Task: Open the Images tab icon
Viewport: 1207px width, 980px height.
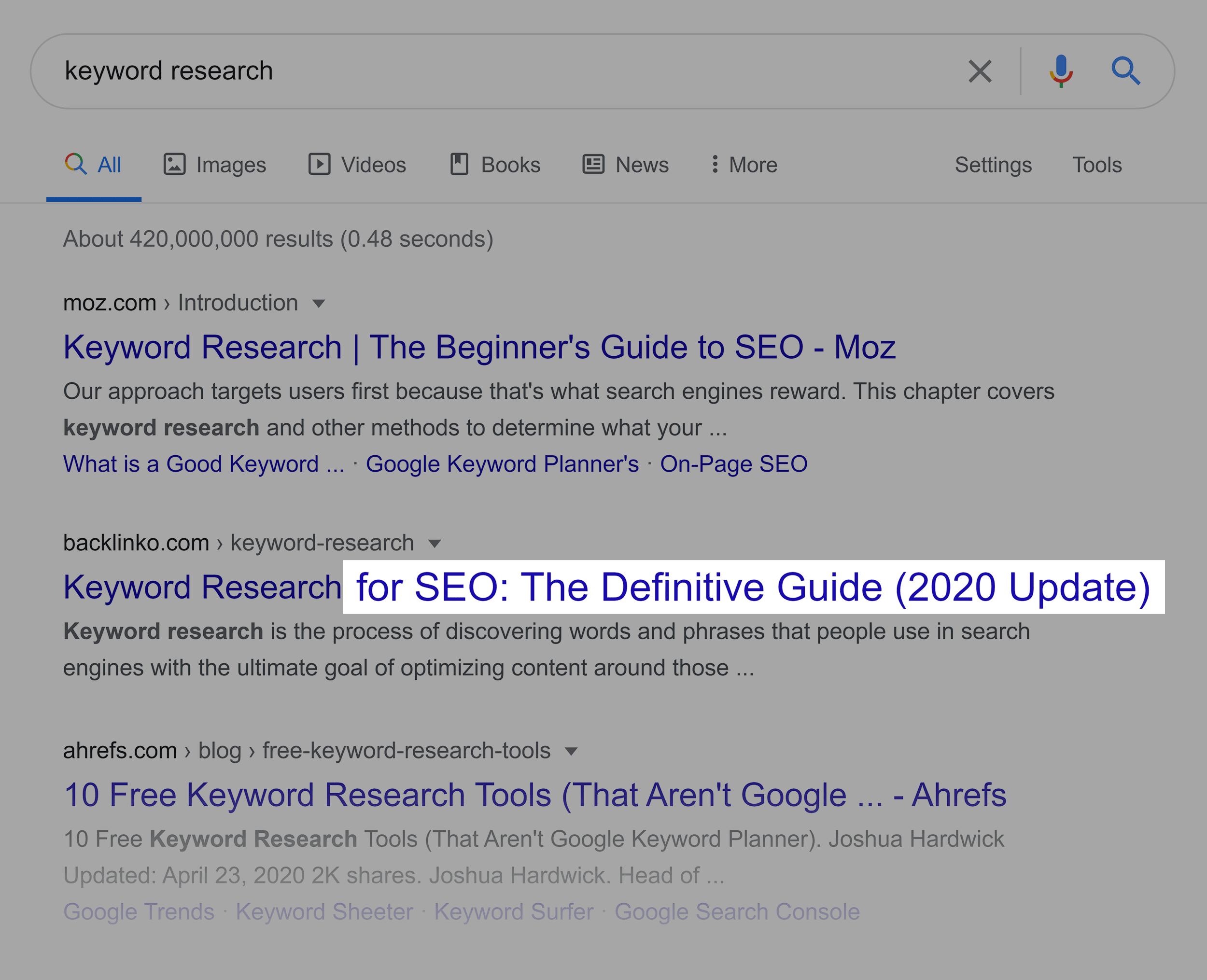Action: point(174,164)
